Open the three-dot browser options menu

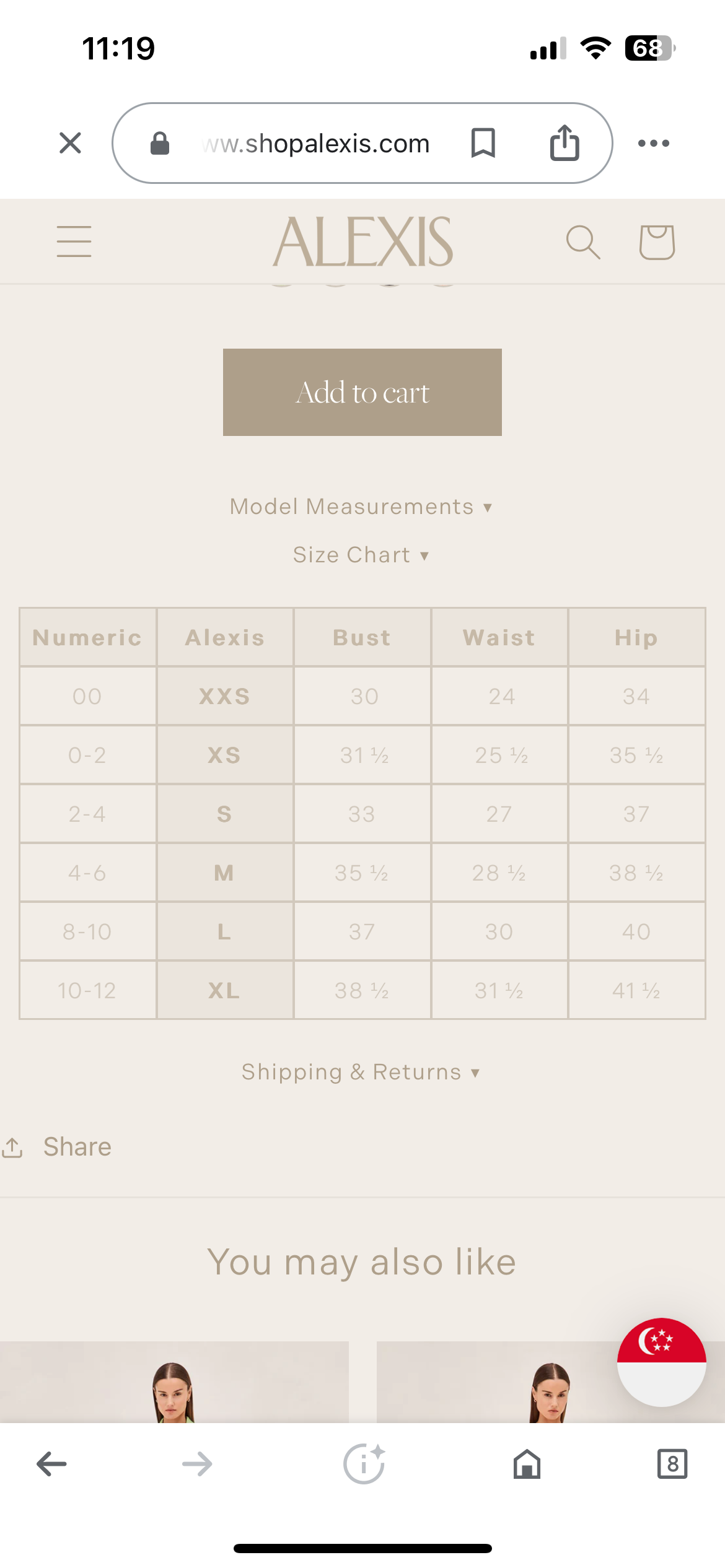(x=654, y=143)
